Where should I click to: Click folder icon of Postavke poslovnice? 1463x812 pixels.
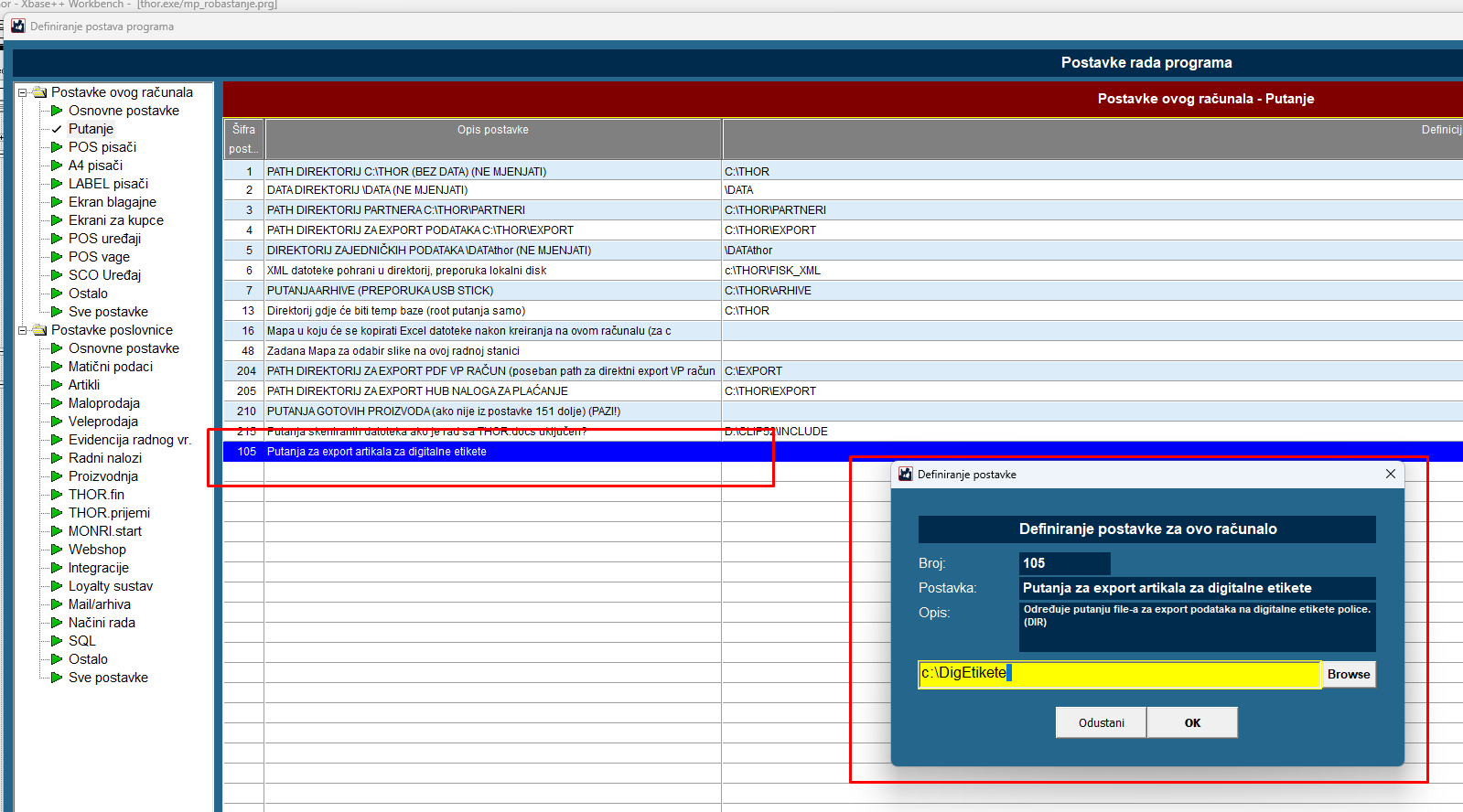pyautogui.click(x=39, y=330)
